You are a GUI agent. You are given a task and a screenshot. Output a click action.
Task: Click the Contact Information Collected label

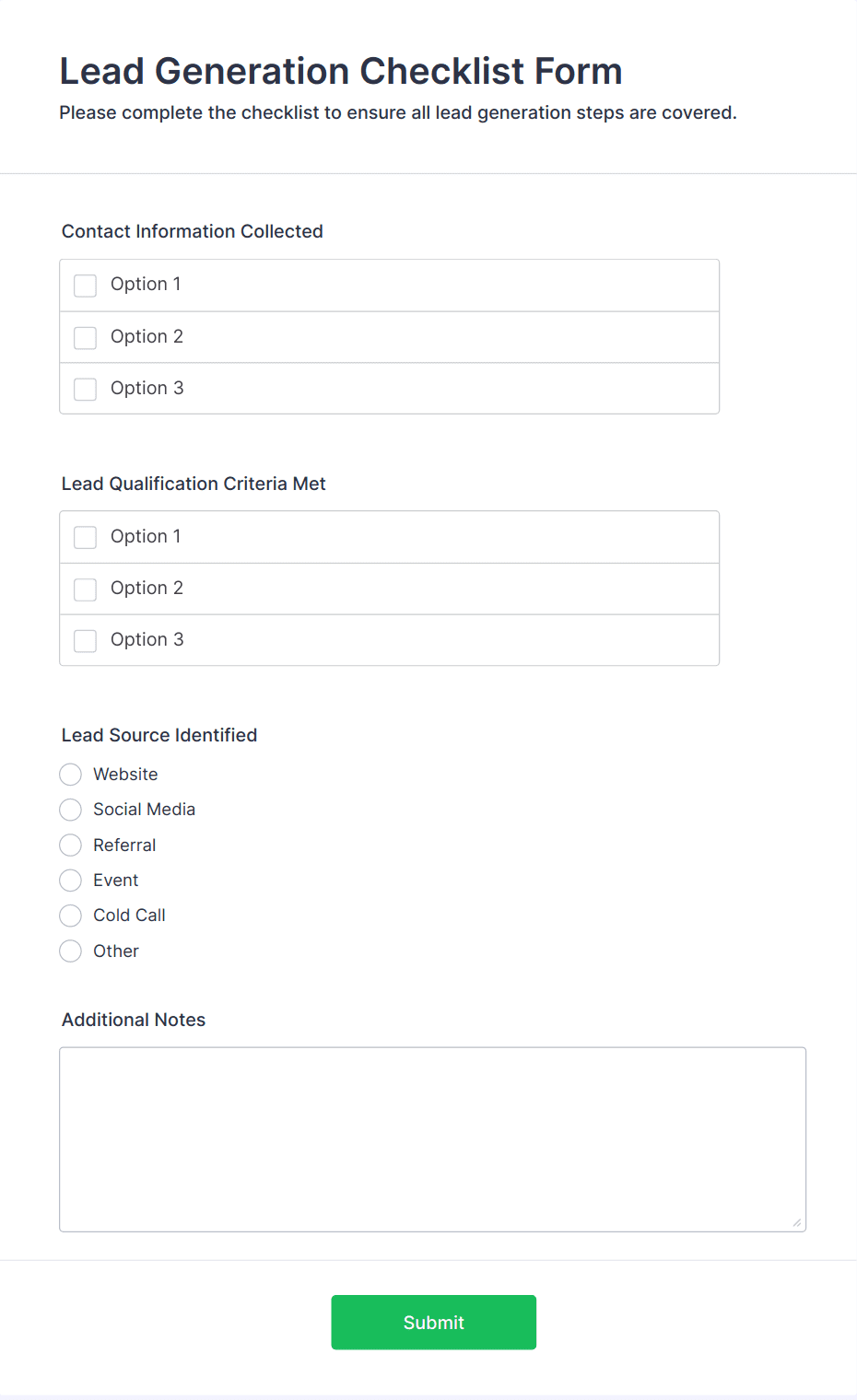(193, 231)
